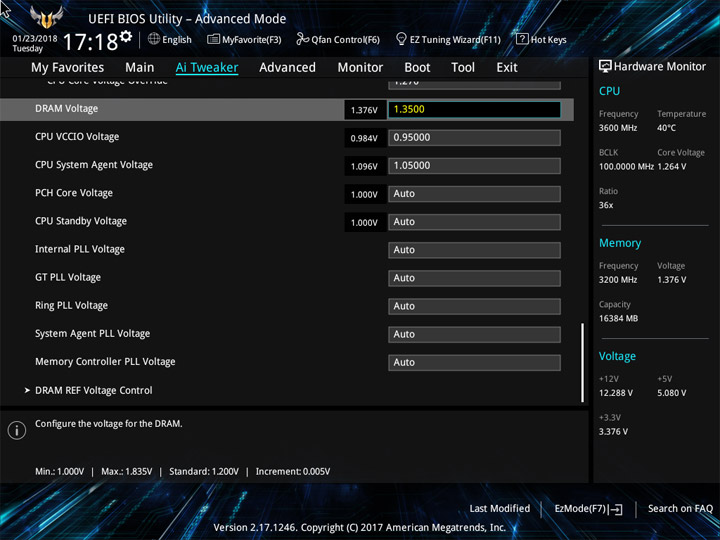Viewport: 720px width, 540px height.
Task: Click the 1.264 V core voltage value
Action: click(672, 167)
